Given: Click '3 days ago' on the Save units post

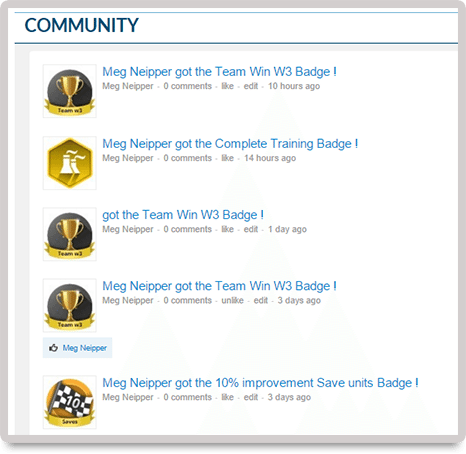Looking at the screenshot, I should coord(289,397).
